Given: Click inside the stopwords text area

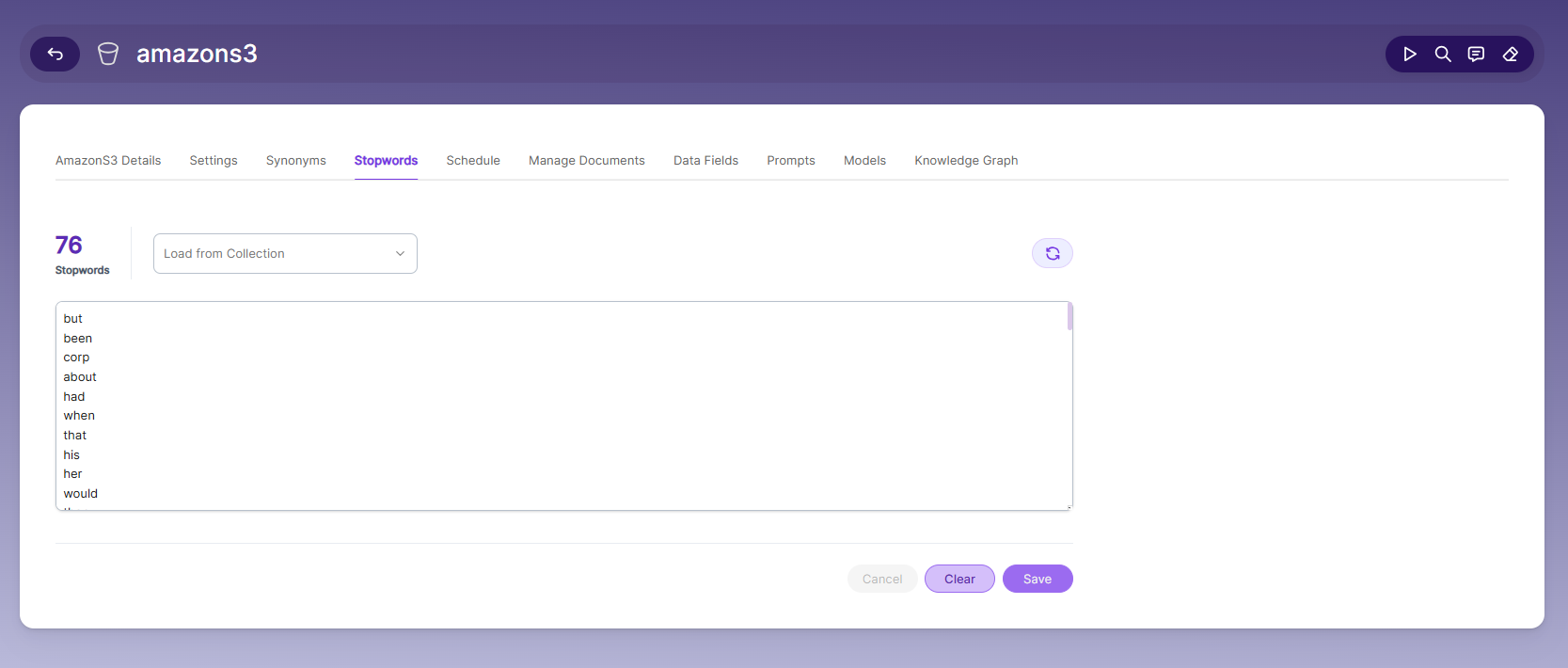Looking at the screenshot, I should 564,406.
